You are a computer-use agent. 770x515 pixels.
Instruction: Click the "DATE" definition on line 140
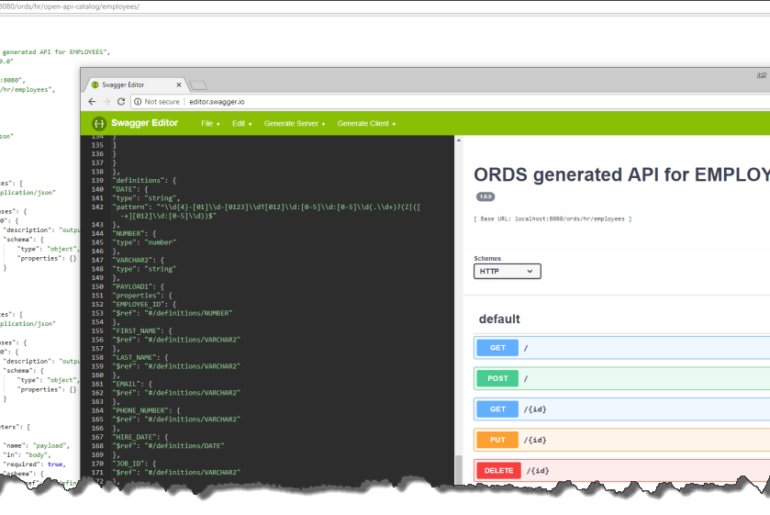[x=131, y=190]
